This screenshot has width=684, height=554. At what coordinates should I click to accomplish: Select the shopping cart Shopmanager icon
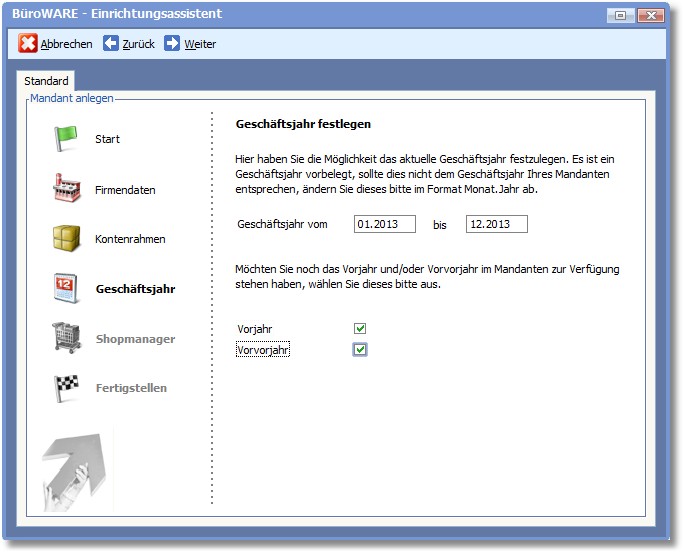66,337
